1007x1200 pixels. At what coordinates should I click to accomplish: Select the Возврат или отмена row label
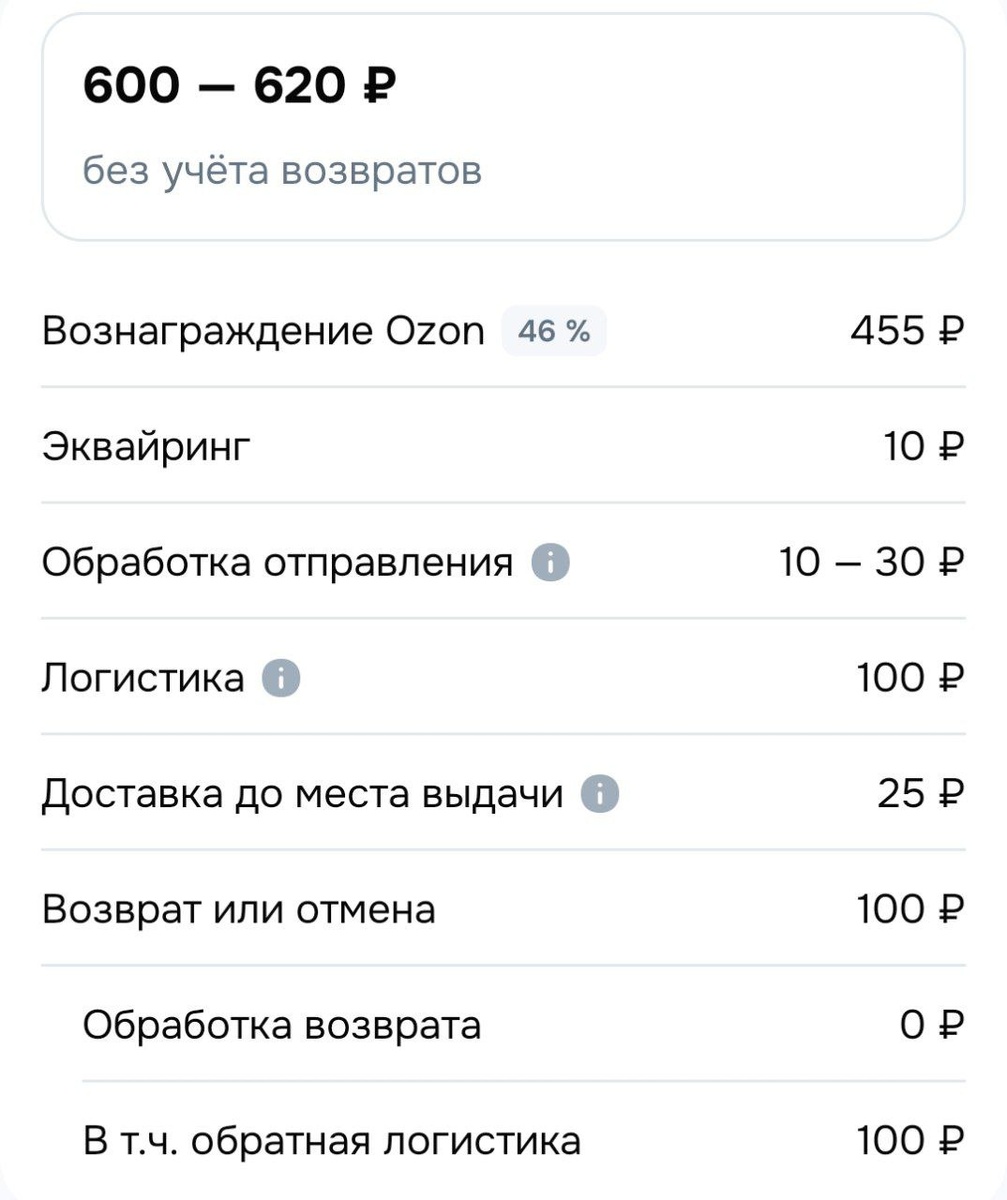tap(239, 910)
